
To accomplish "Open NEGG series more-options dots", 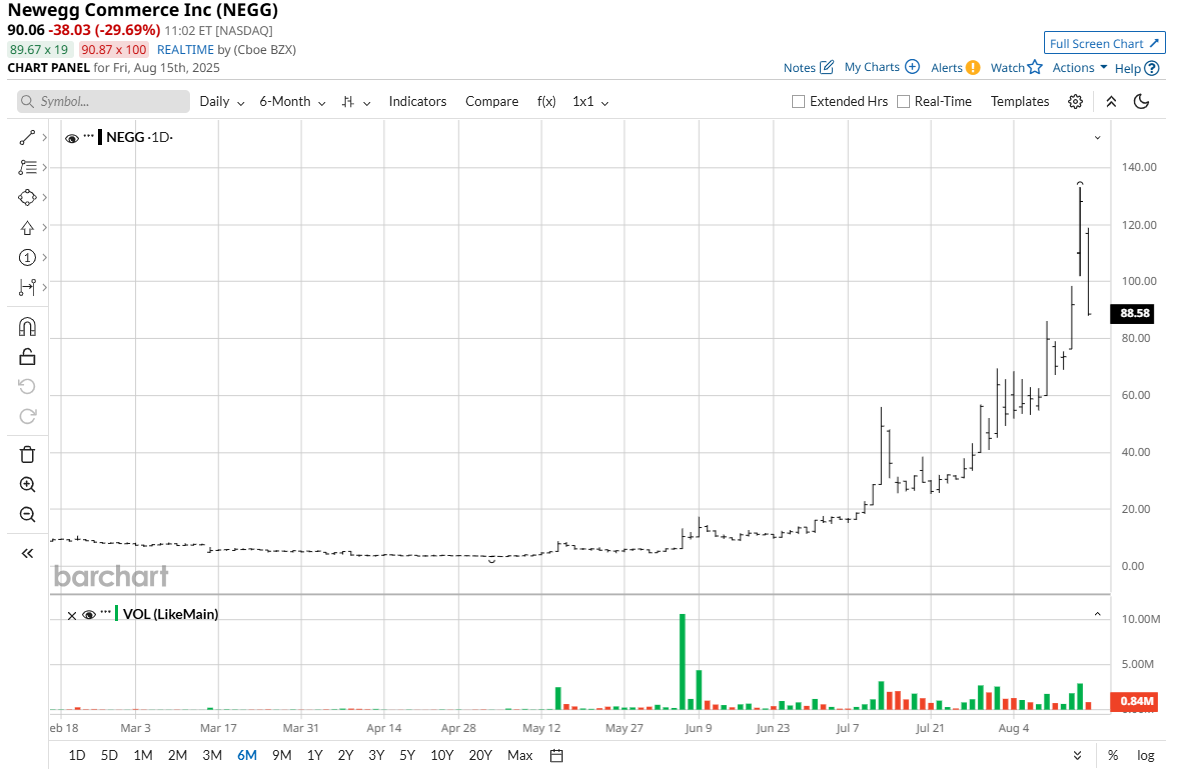I will point(88,136).
